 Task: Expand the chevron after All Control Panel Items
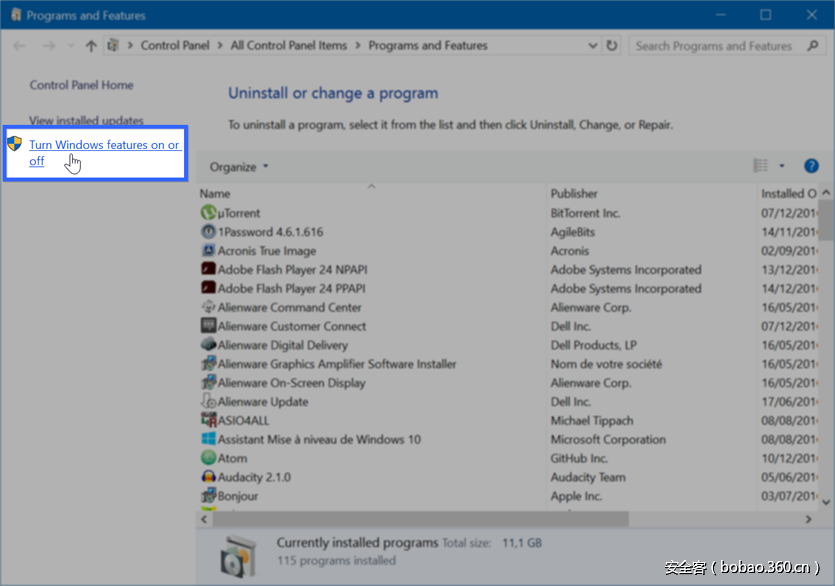[358, 46]
